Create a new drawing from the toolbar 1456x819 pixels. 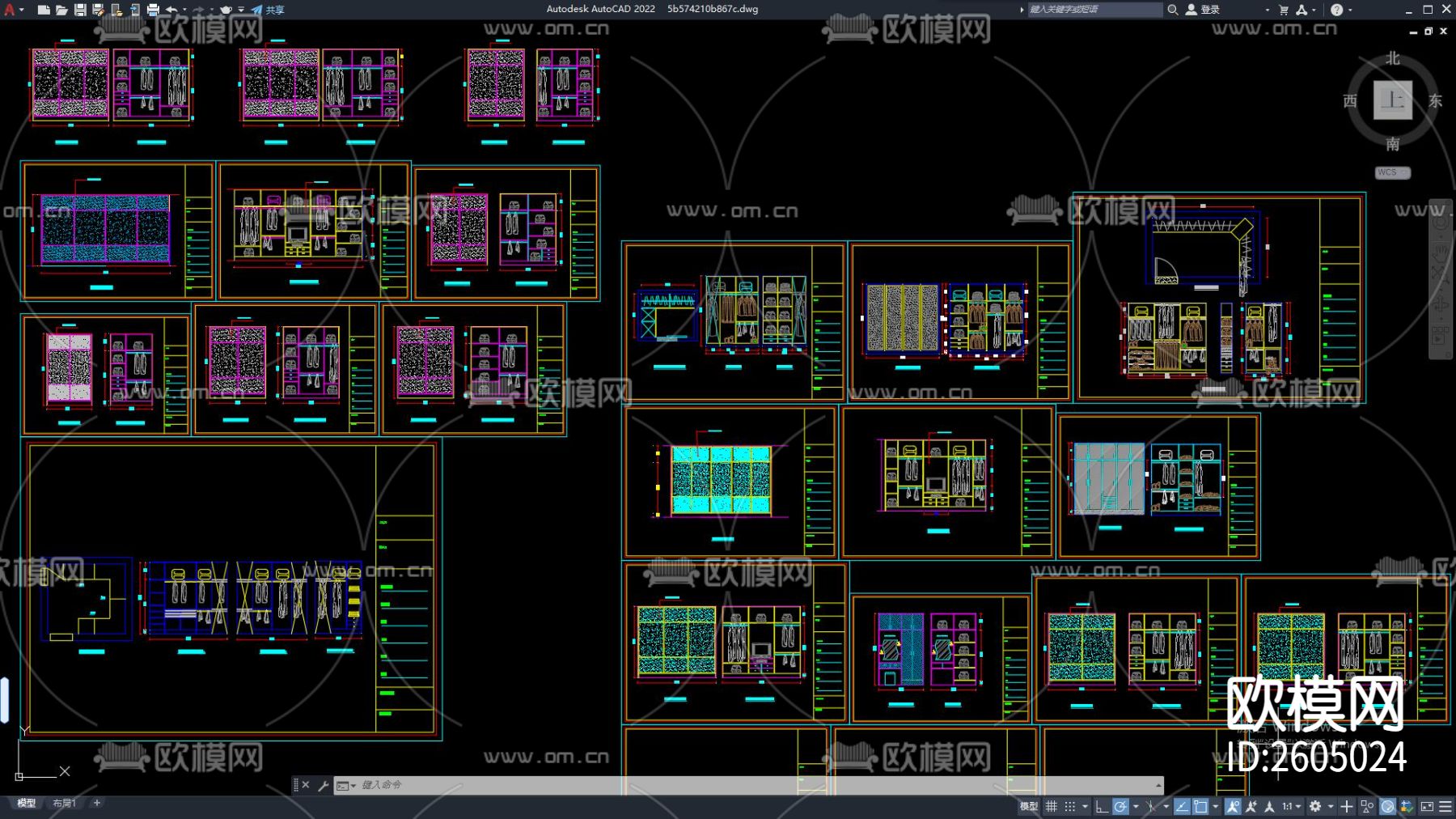[44, 10]
